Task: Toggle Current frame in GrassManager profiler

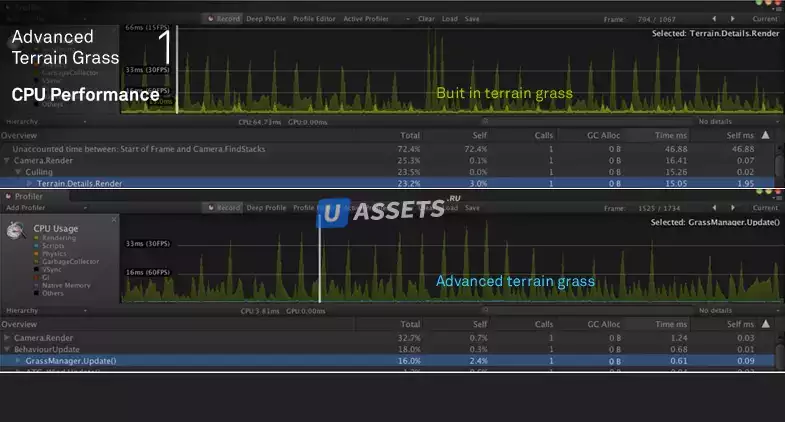Action: [x=765, y=208]
